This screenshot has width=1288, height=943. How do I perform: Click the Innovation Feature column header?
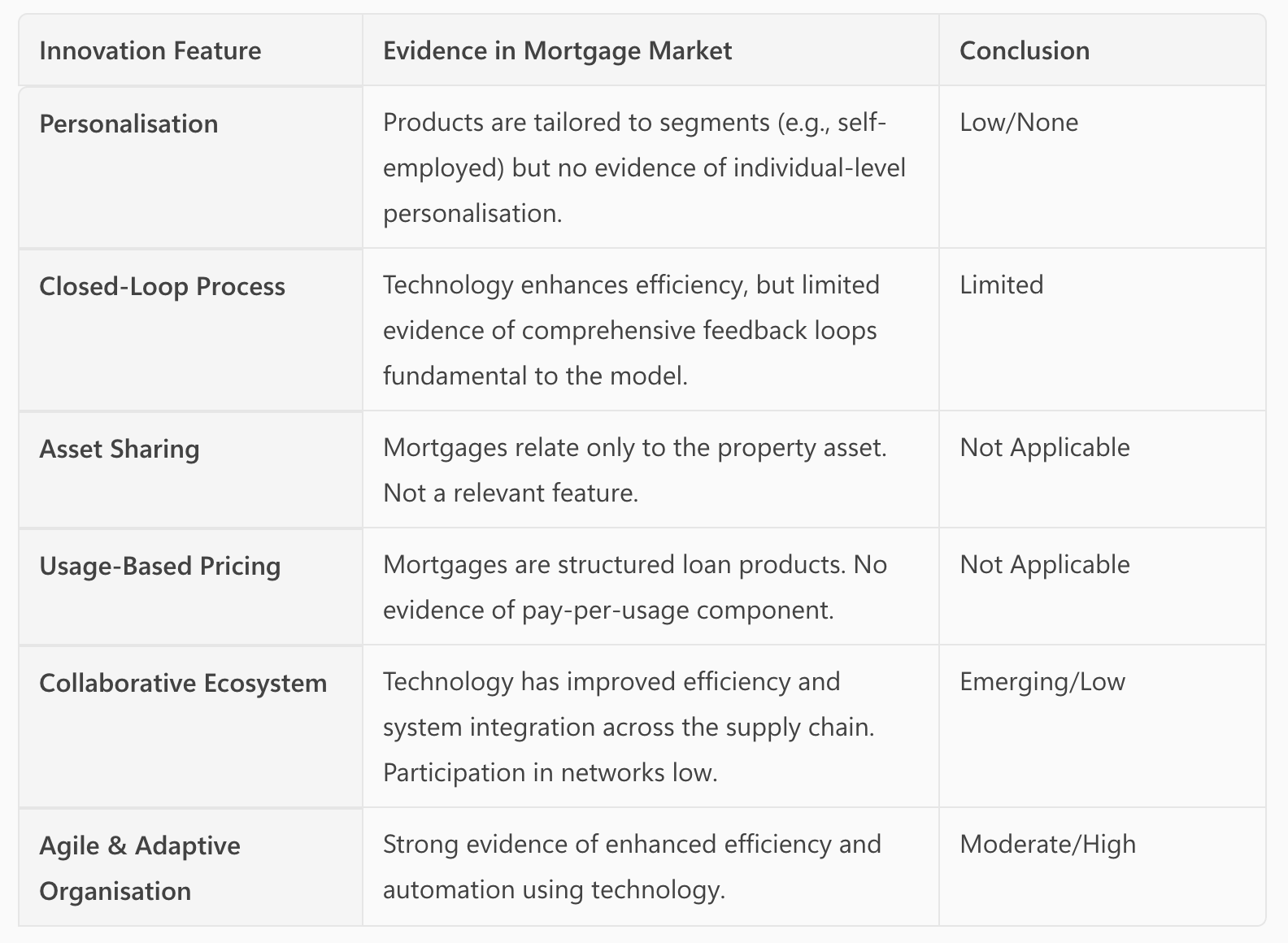[150, 50]
